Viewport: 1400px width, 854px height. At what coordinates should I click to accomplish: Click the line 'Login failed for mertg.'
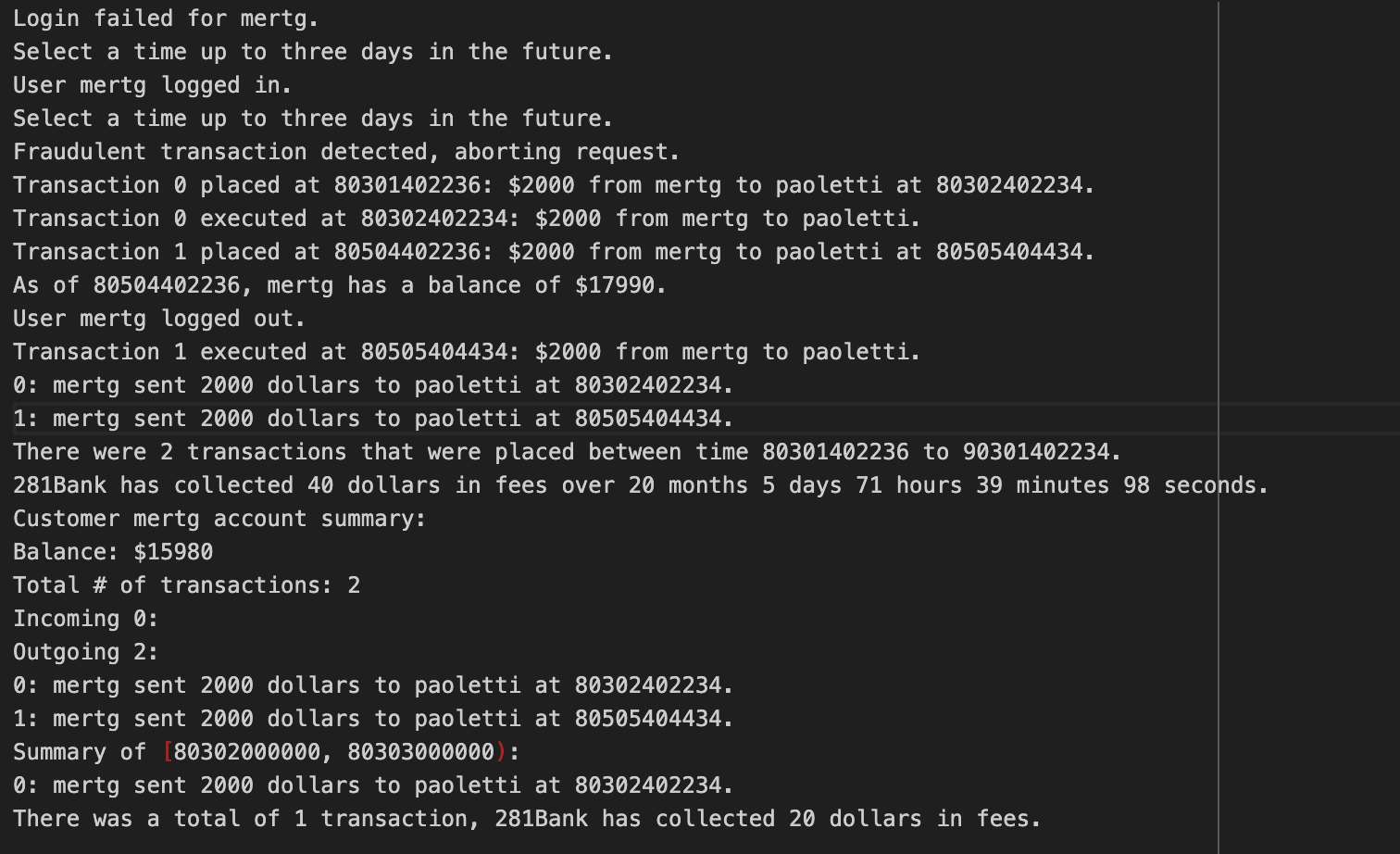point(166,19)
